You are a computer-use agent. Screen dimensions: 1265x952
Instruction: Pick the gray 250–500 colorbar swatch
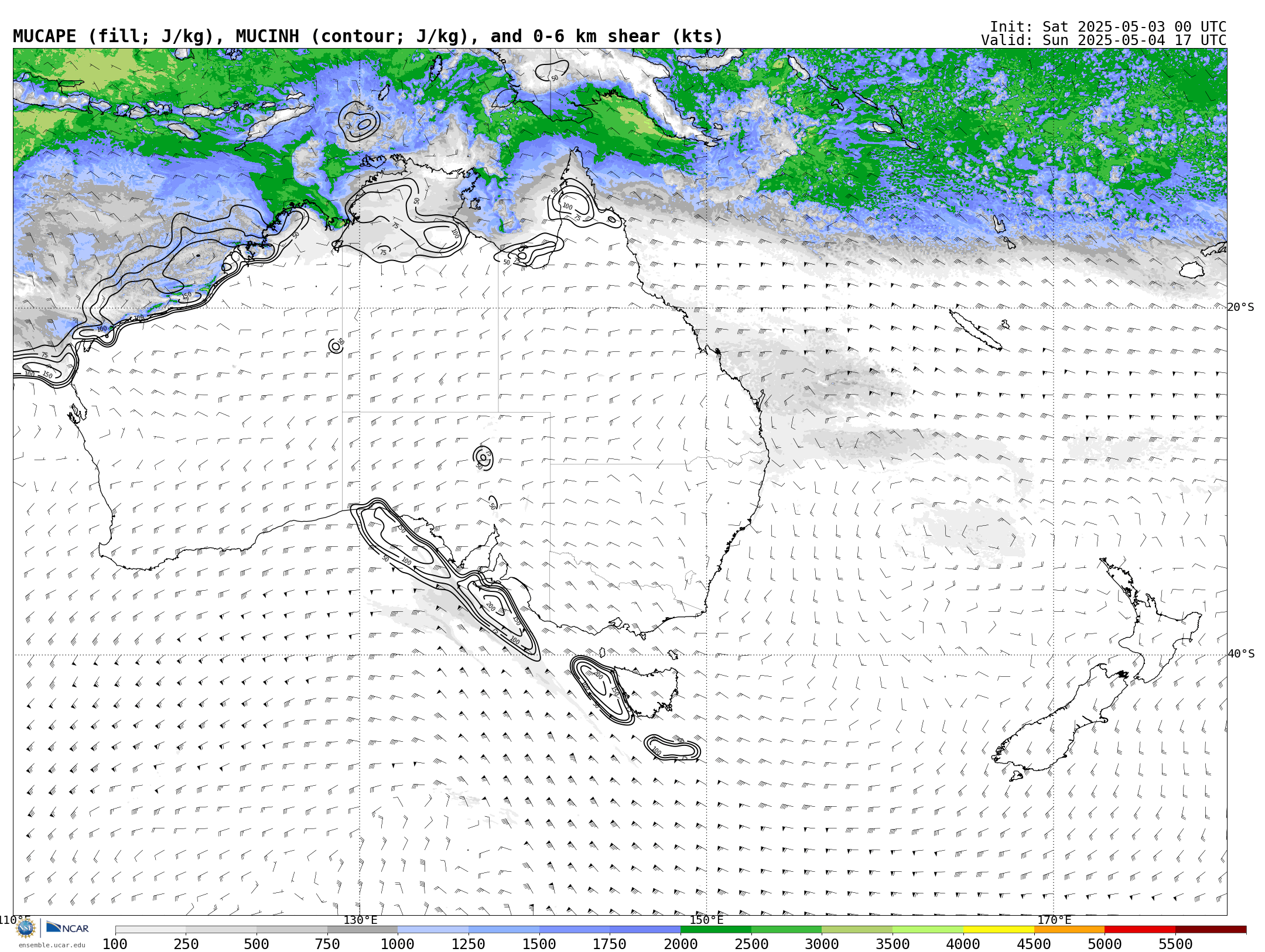pyautogui.click(x=221, y=930)
